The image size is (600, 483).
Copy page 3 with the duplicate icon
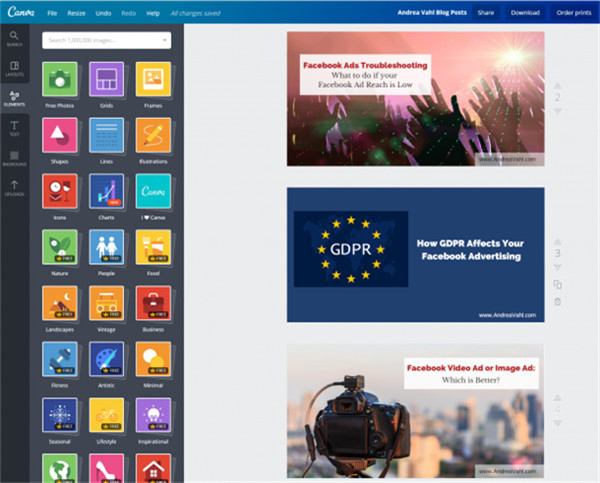(558, 284)
